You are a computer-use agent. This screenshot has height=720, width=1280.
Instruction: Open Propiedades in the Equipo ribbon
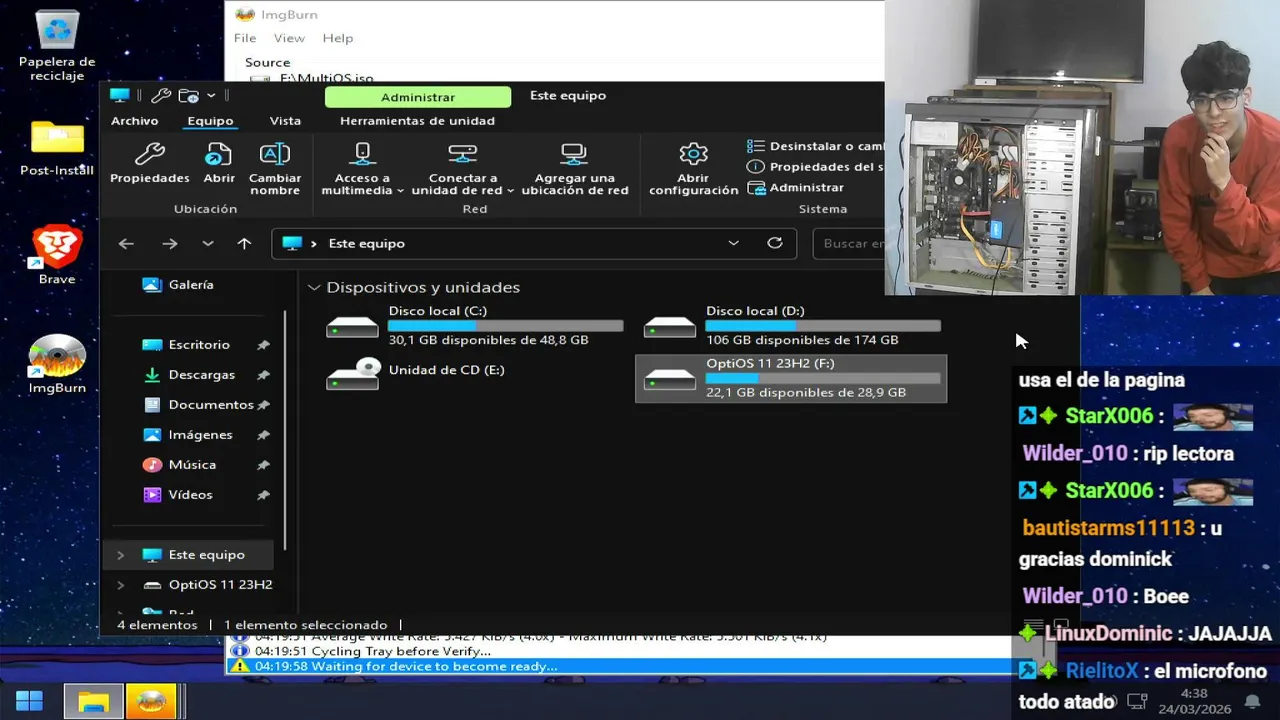tap(150, 164)
